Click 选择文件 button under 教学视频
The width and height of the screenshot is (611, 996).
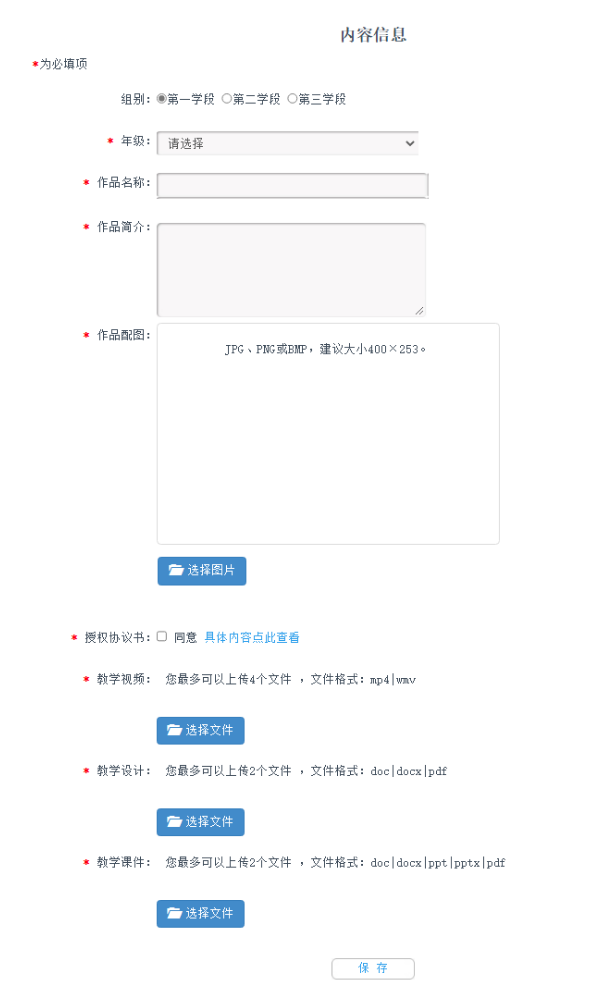click(x=200, y=730)
